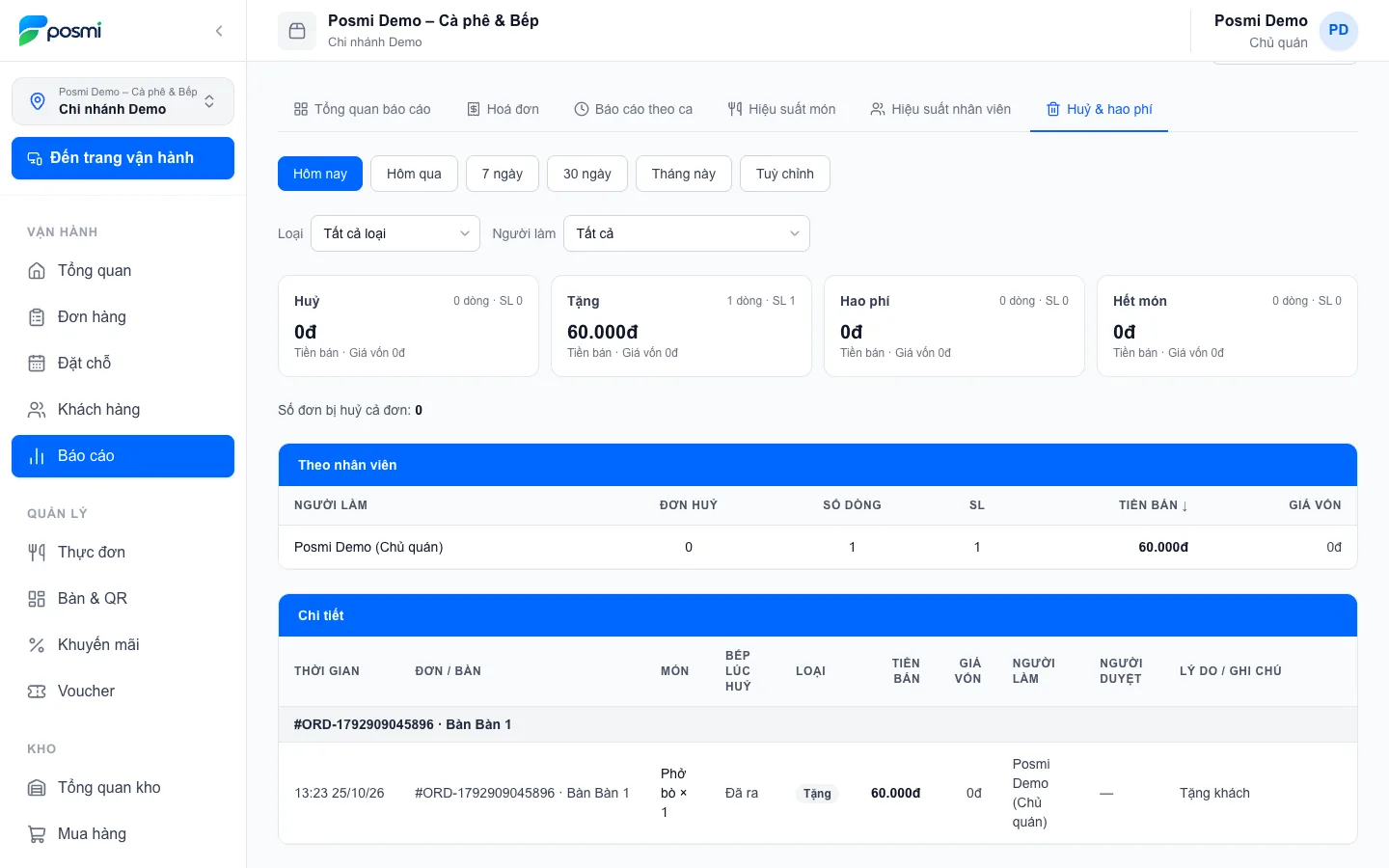Screen dimensions: 1389x868
Task: Select the 30 ngày date filter
Action: [x=587, y=174]
